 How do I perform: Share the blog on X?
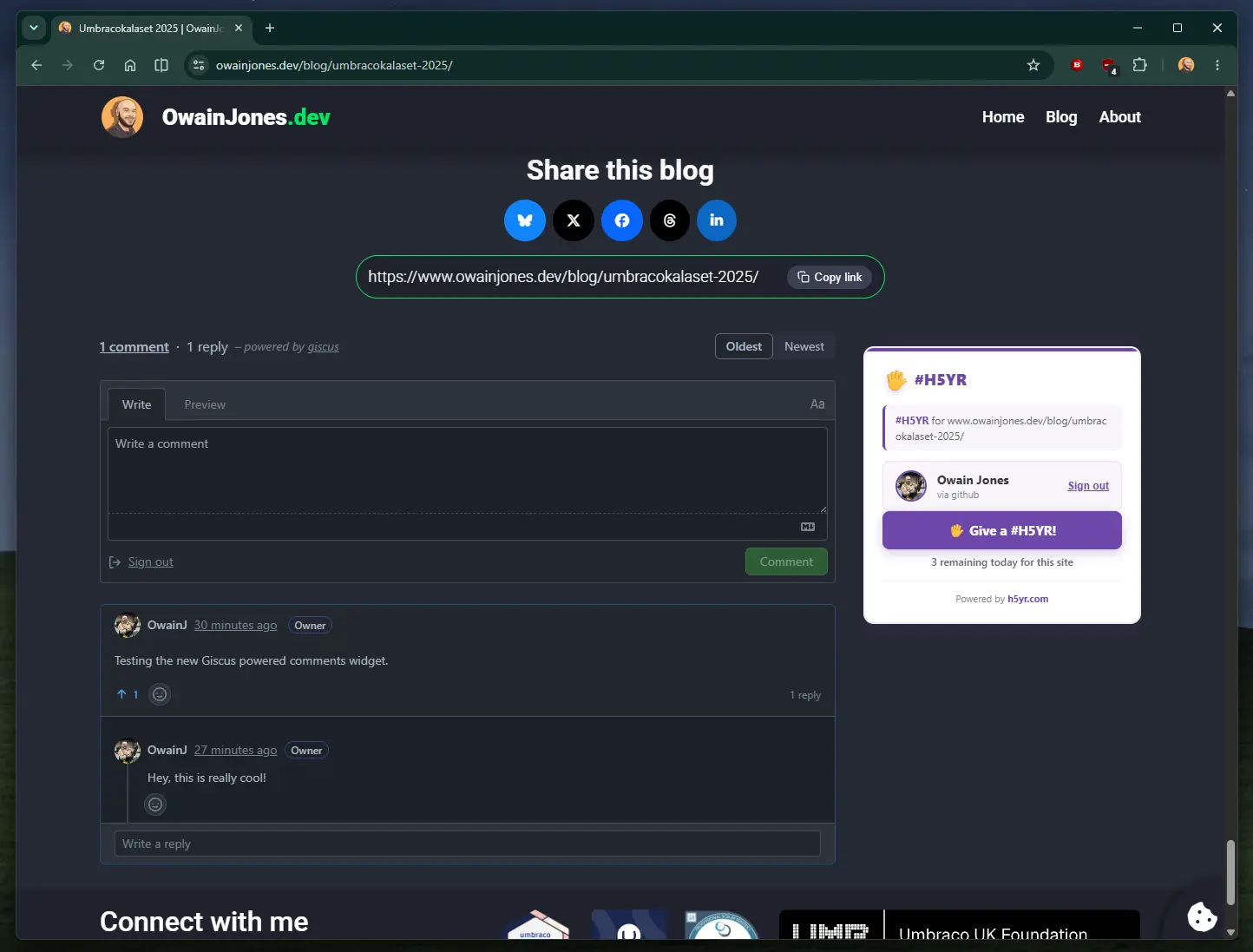(x=574, y=220)
